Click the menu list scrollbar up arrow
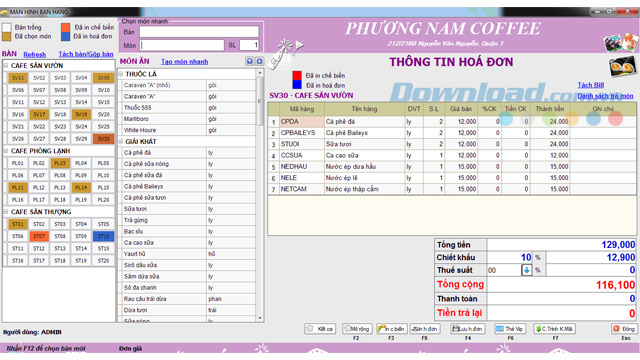The height and width of the screenshot is (360, 640). pyautogui.click(x=260, y=73)
